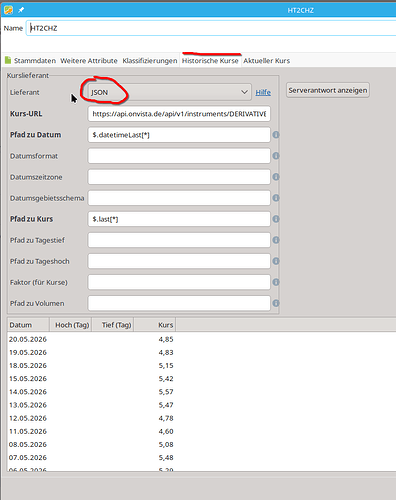
Task: Click the info icon next to Pfad zu Volumen
Action: pos(276,303)
